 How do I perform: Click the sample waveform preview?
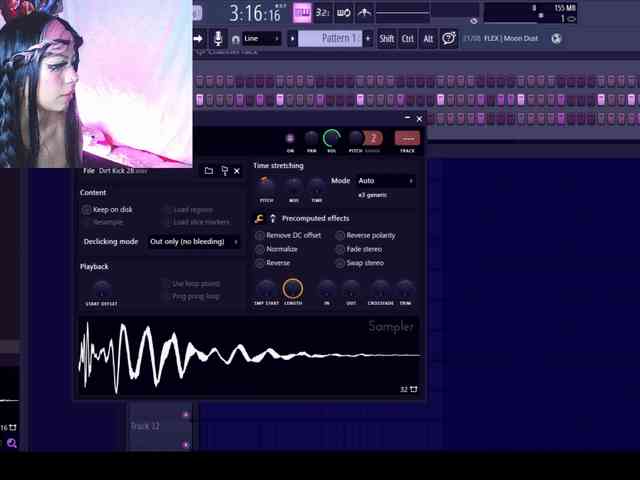coord(248,355)
